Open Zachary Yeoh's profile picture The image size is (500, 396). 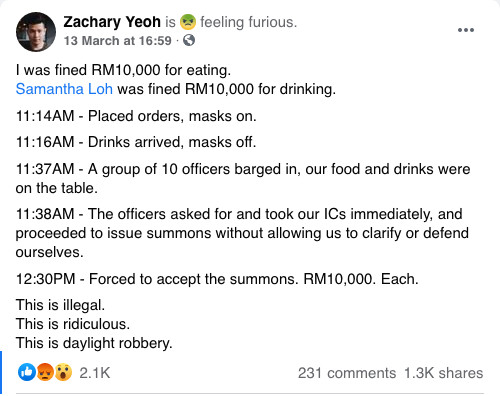[36, 32]
